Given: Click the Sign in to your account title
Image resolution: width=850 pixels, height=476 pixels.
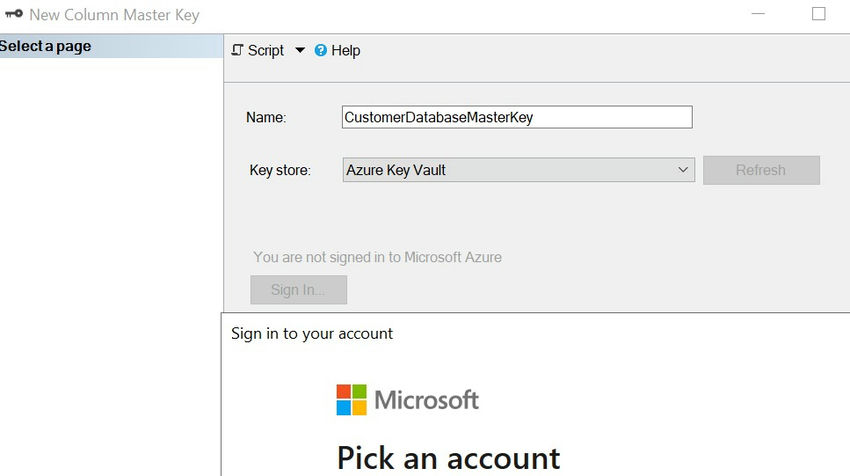Looking at the screenshot, I should (x=312, y=333).
